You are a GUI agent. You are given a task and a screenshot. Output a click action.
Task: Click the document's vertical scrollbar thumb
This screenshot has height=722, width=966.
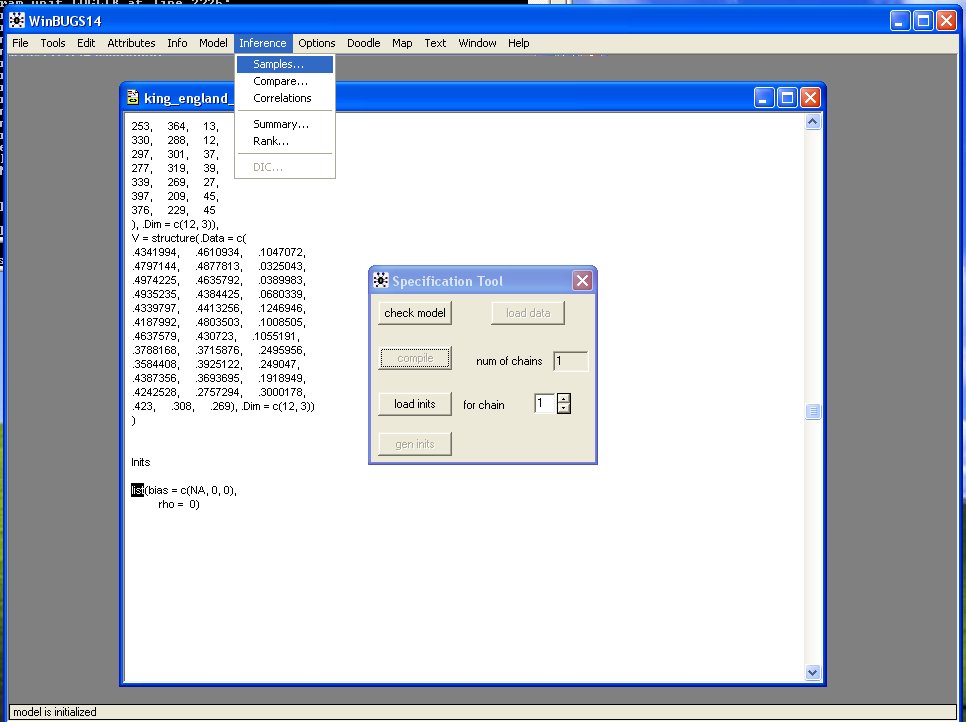point(813,411)
